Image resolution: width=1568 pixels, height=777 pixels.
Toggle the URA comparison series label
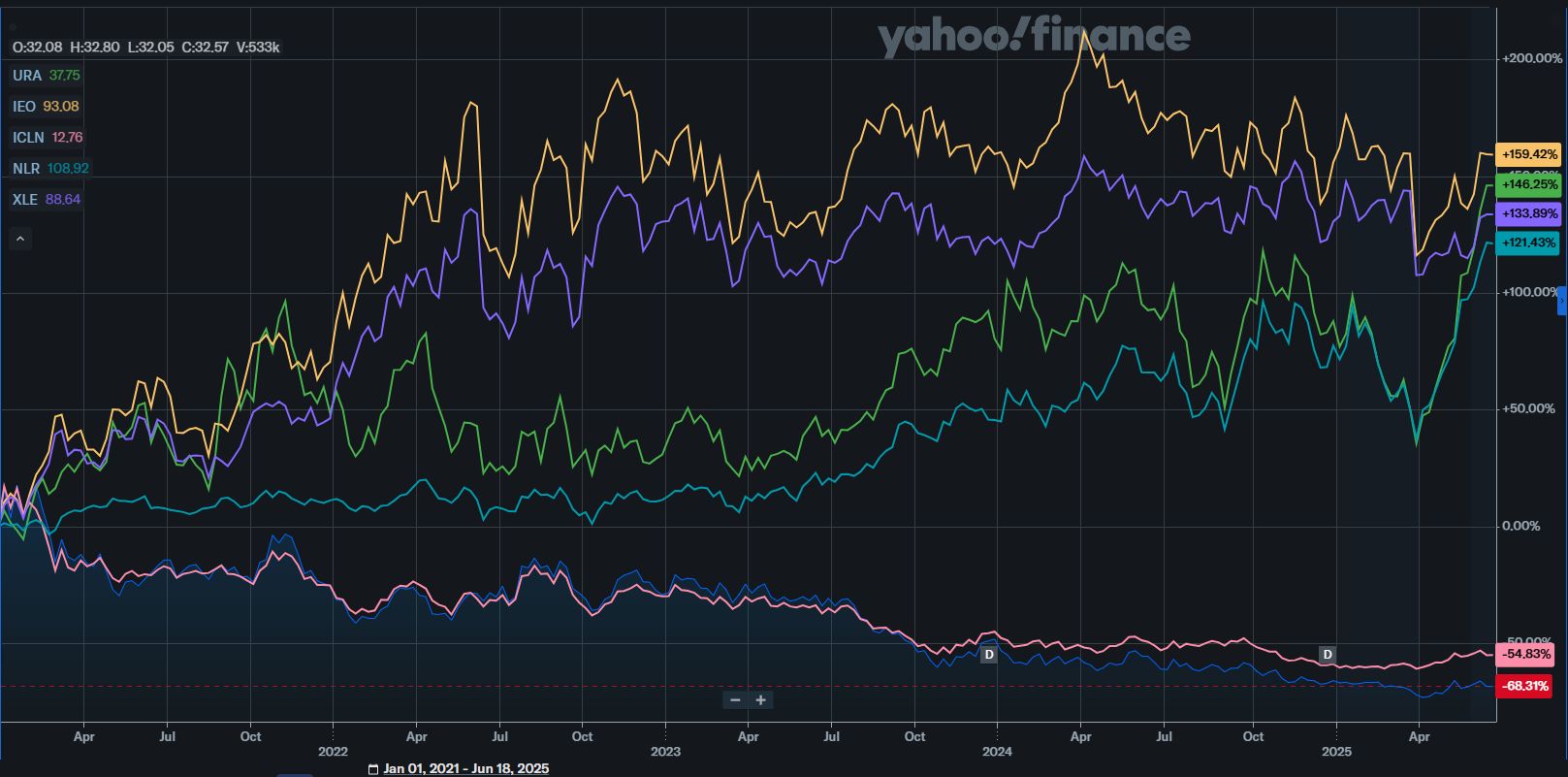(27, 76)
